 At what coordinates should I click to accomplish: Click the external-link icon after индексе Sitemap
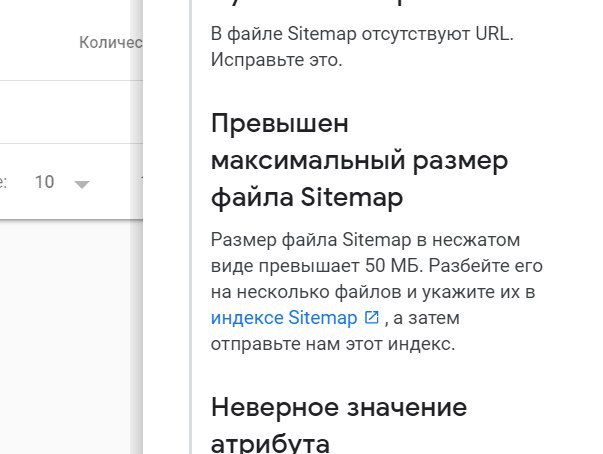371,318
